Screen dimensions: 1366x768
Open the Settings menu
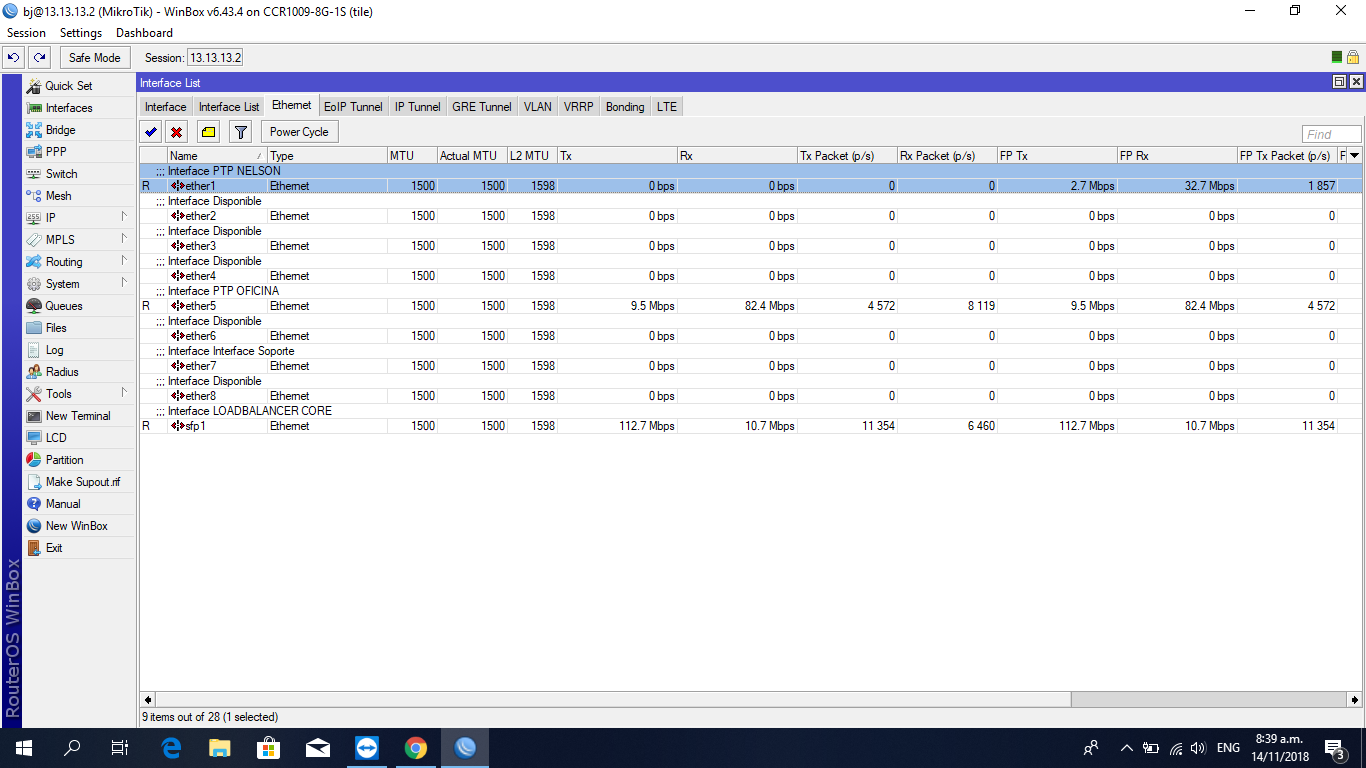tap(81, 33)
